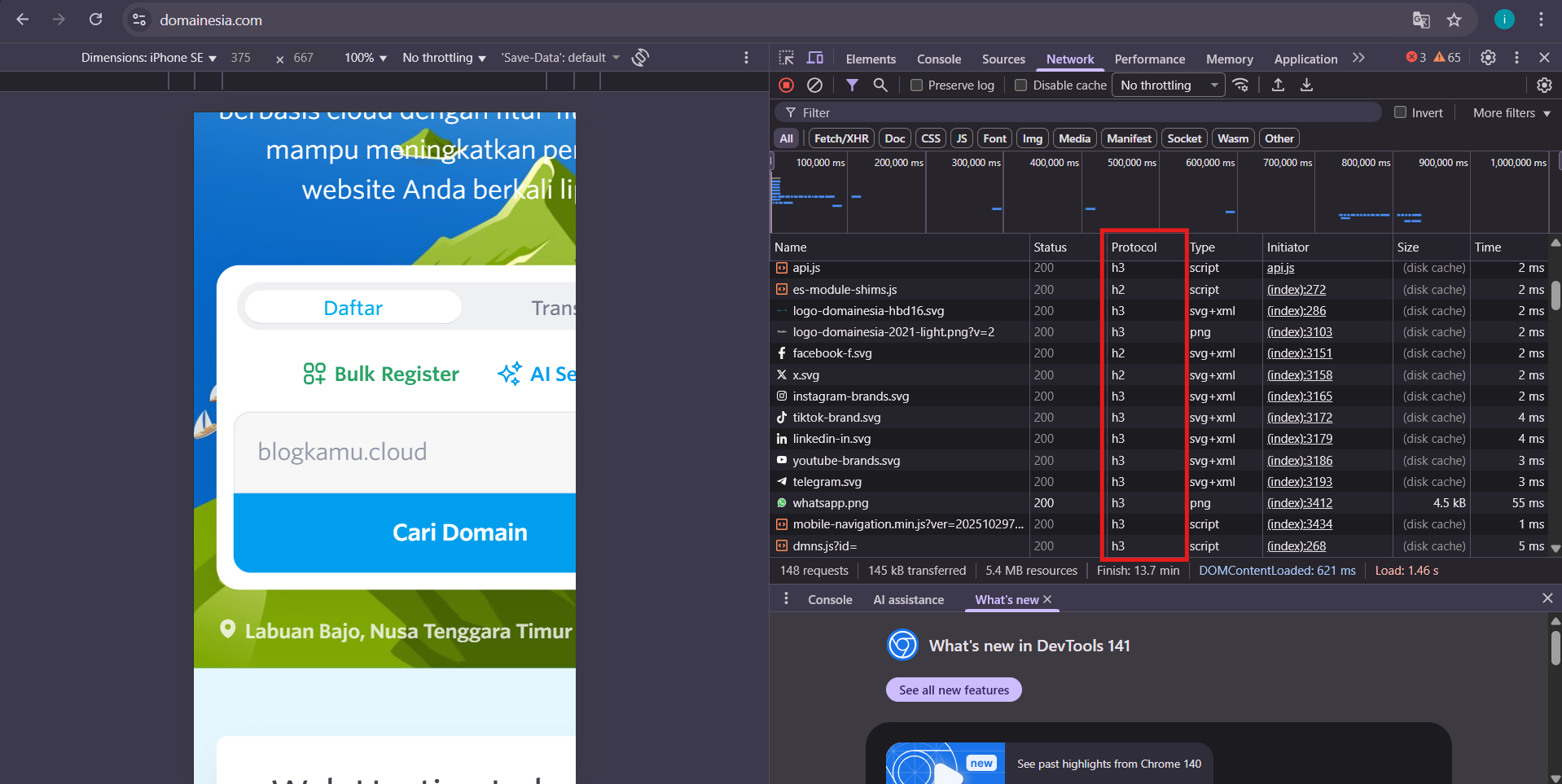Click the network Filter text field
Screen dimensions: 1562x784
coord(1077,112)
